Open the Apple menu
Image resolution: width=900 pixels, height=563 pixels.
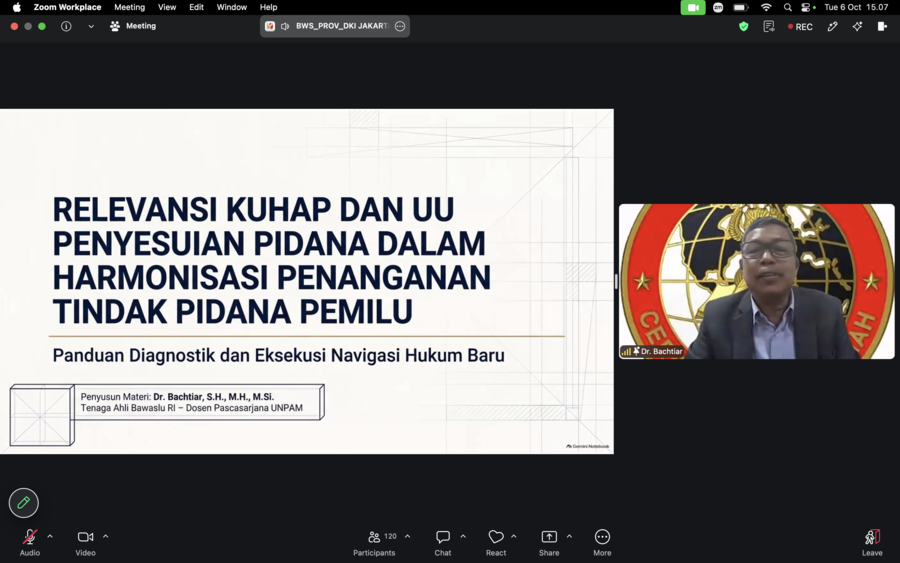(x=17, y=7)
